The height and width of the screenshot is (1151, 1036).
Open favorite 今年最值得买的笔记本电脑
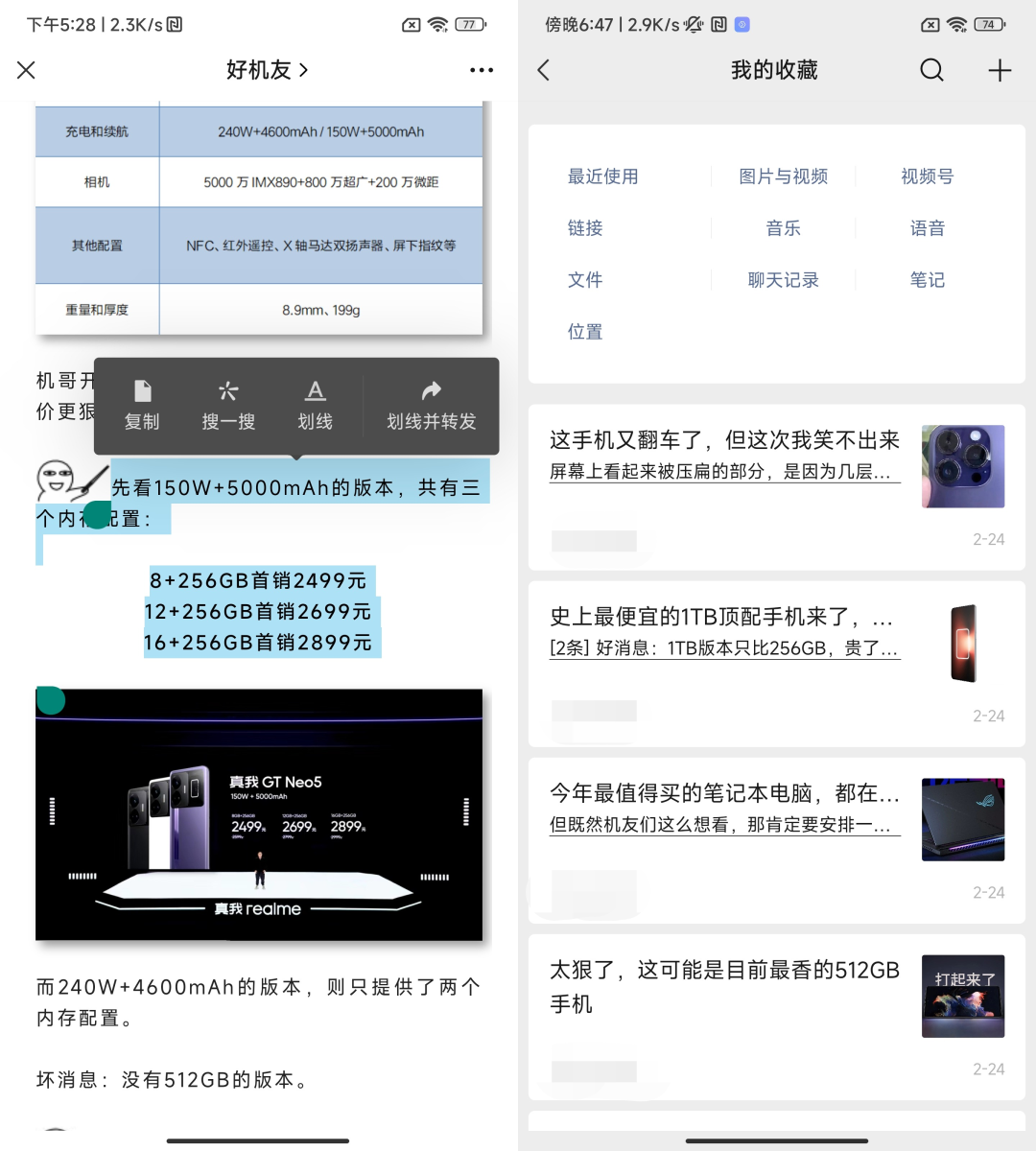point(777,841)
